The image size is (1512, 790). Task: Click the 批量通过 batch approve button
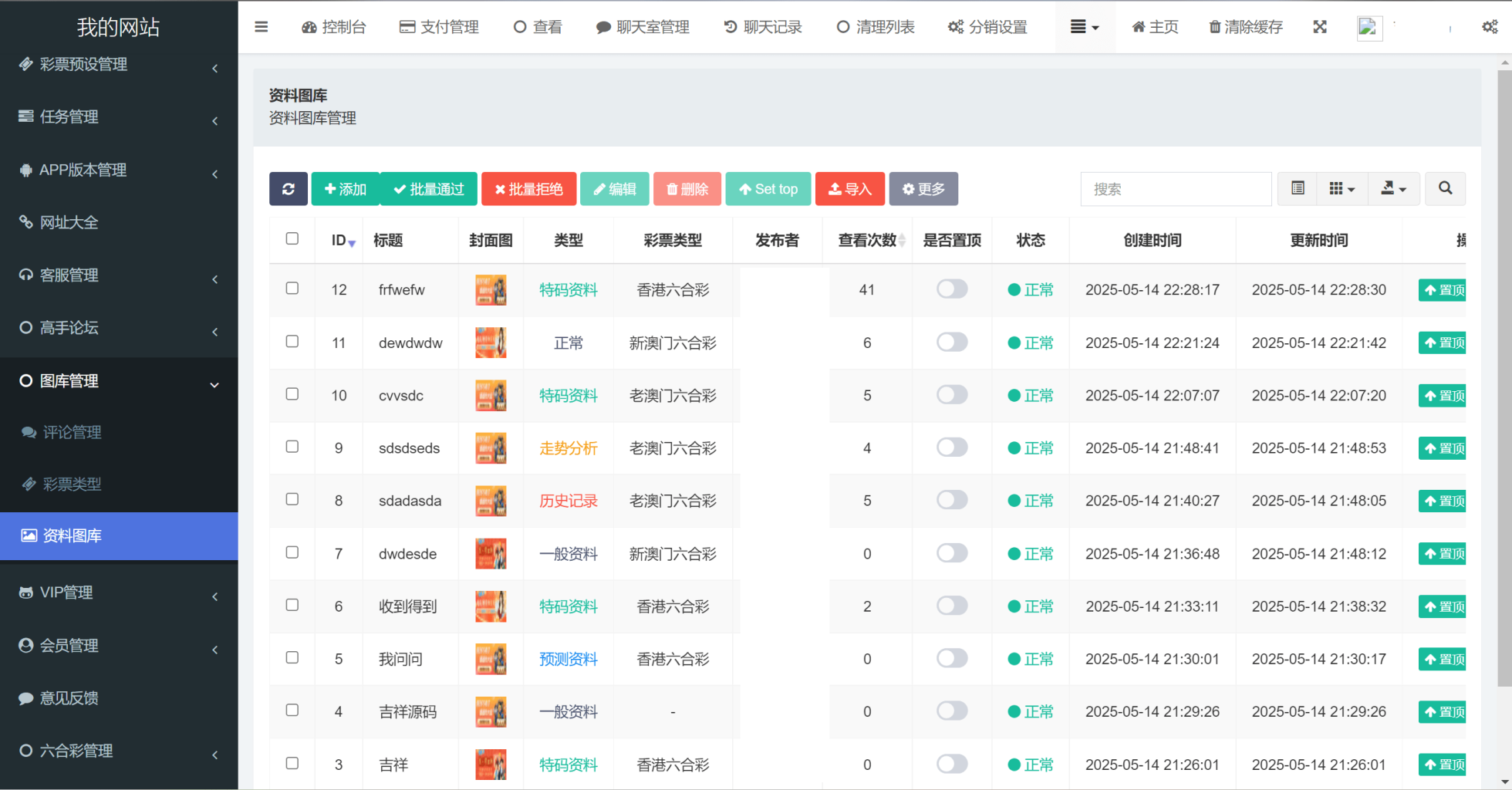(429, 188)
